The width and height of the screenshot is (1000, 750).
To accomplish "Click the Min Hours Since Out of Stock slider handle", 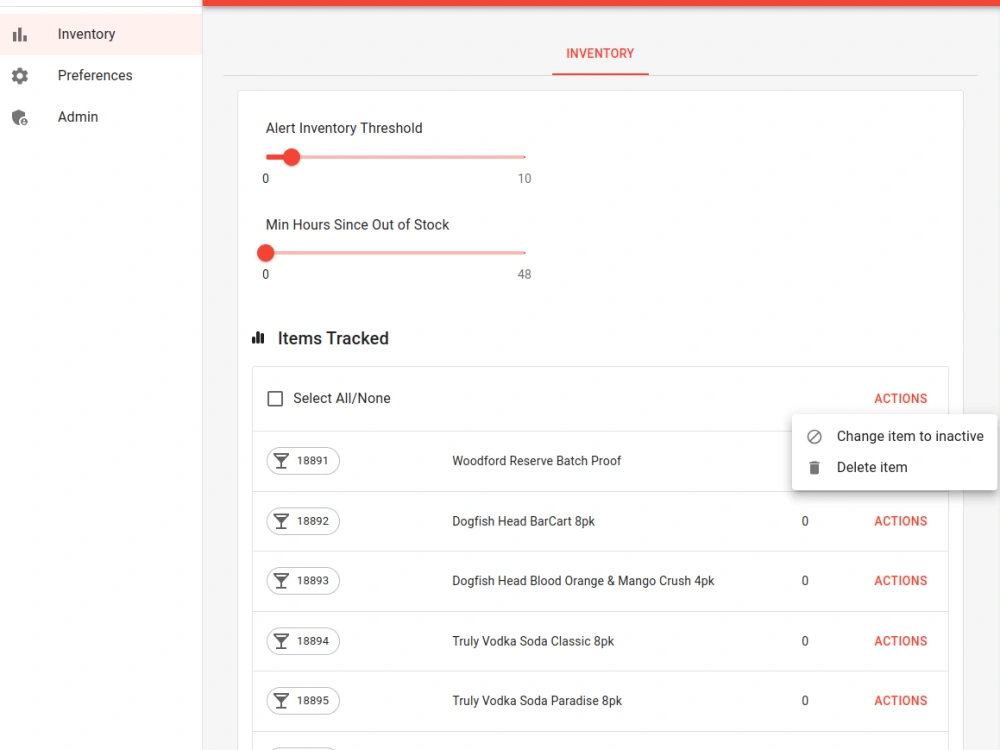I will coord(266,253).
